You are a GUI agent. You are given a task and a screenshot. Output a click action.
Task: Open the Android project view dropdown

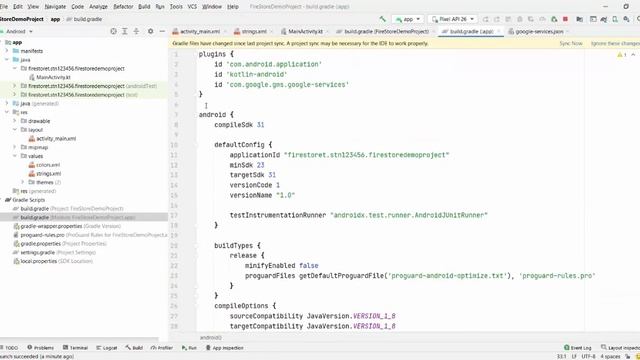click(18, 31)
